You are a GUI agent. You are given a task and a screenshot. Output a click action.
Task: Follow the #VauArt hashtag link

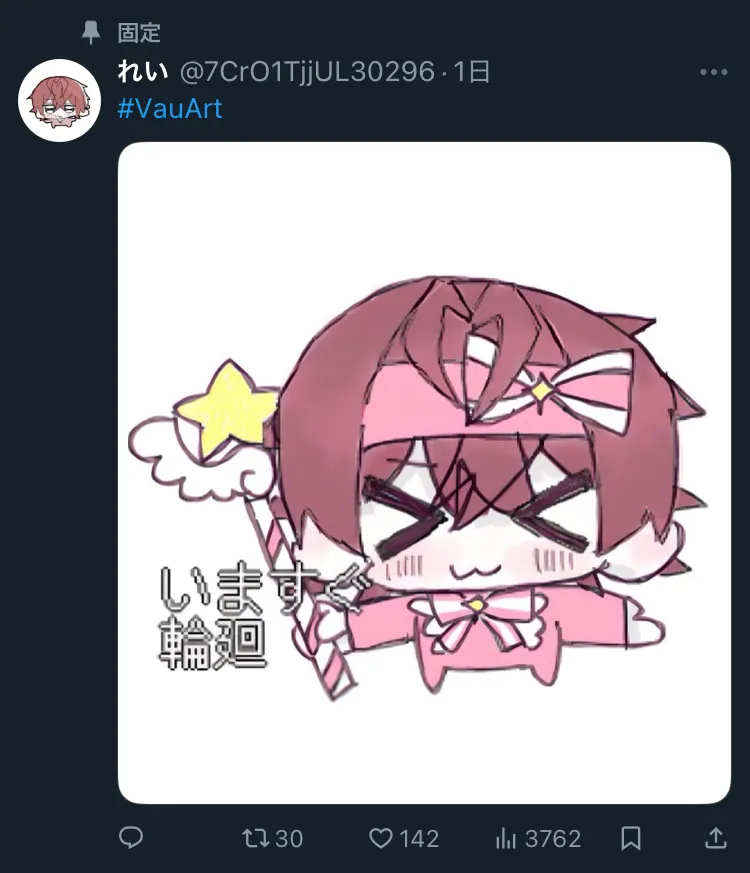(x=170, y=109)
